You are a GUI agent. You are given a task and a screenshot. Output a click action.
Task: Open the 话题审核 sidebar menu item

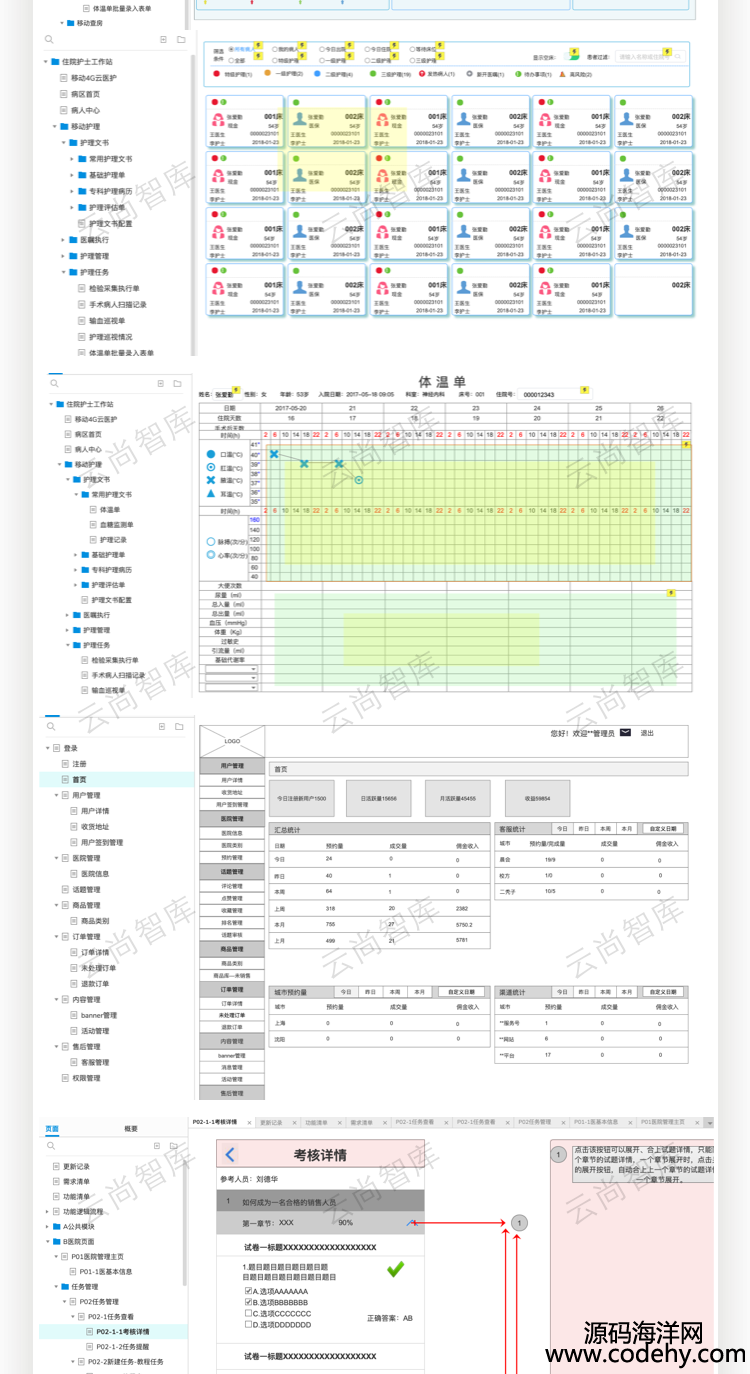coord(232,935)
